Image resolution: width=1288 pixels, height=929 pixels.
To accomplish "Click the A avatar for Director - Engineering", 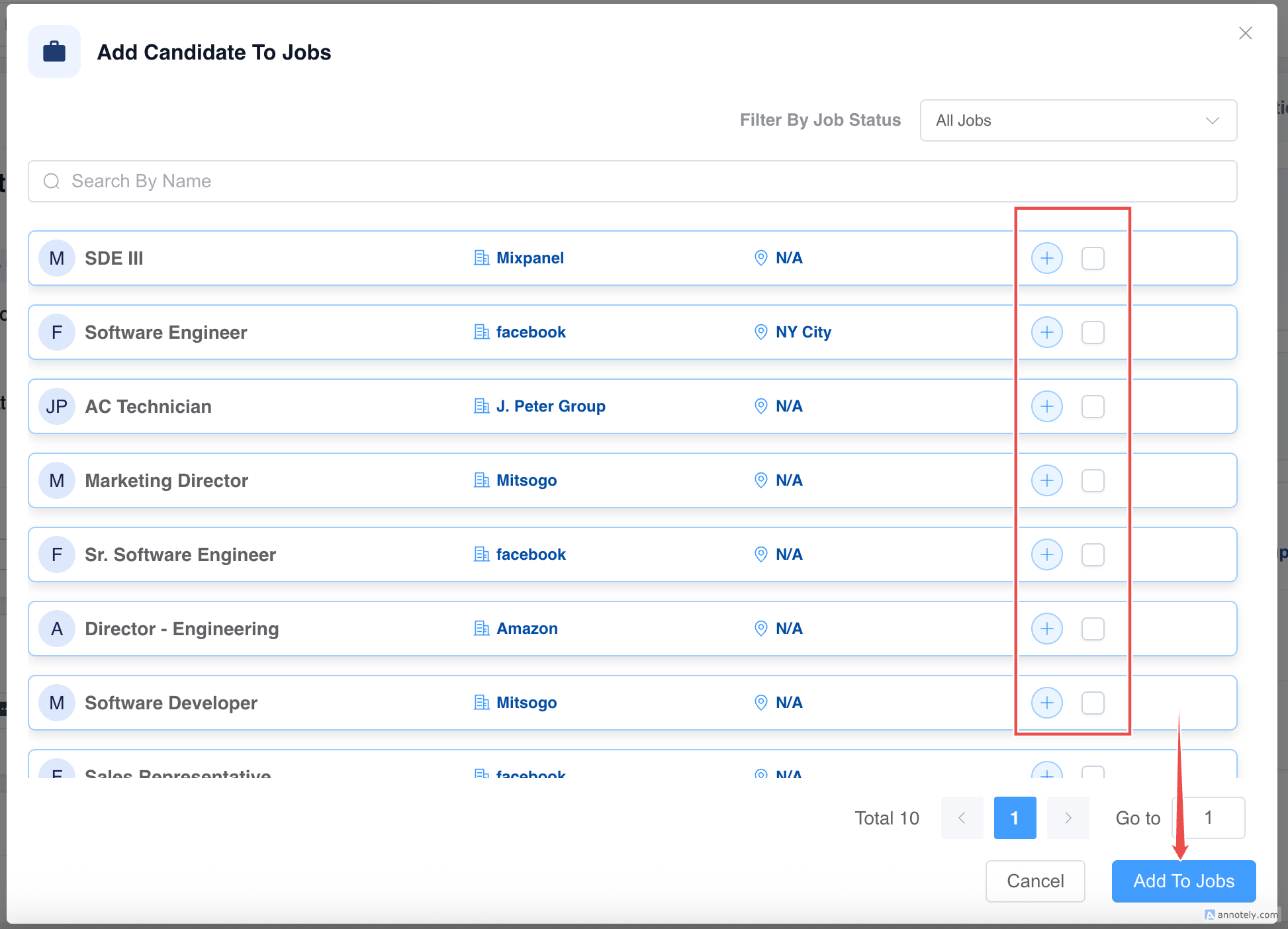I will (x=57, y=629).
